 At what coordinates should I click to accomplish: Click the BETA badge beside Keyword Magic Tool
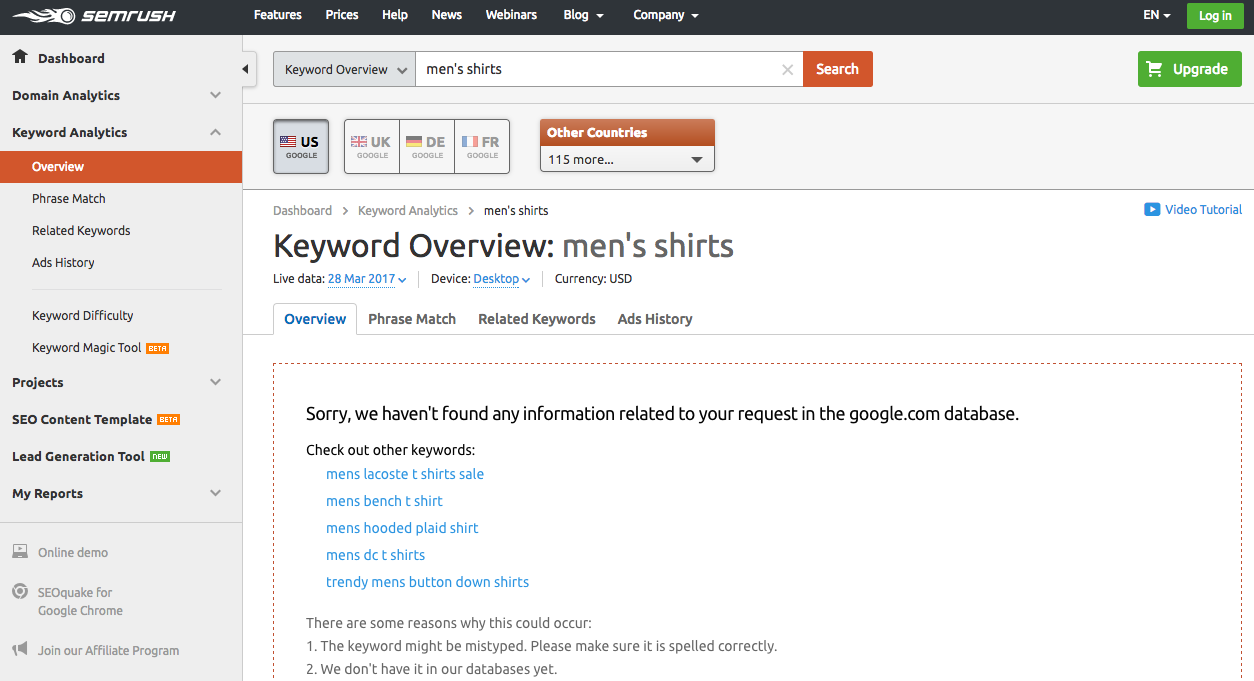(x=158, y=348)
